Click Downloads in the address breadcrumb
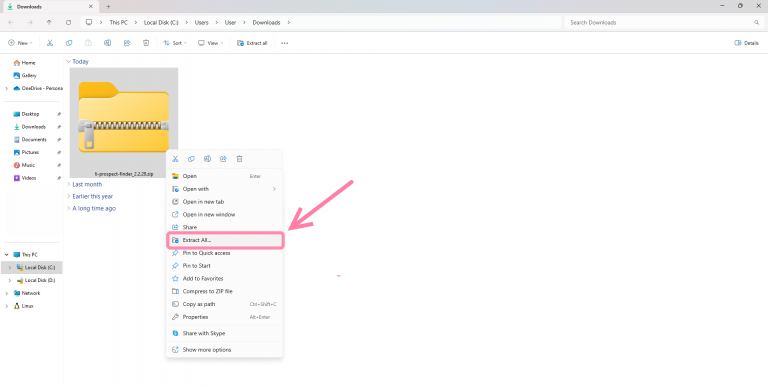Screen dimensions: 768x388 [x=266, y=23]
